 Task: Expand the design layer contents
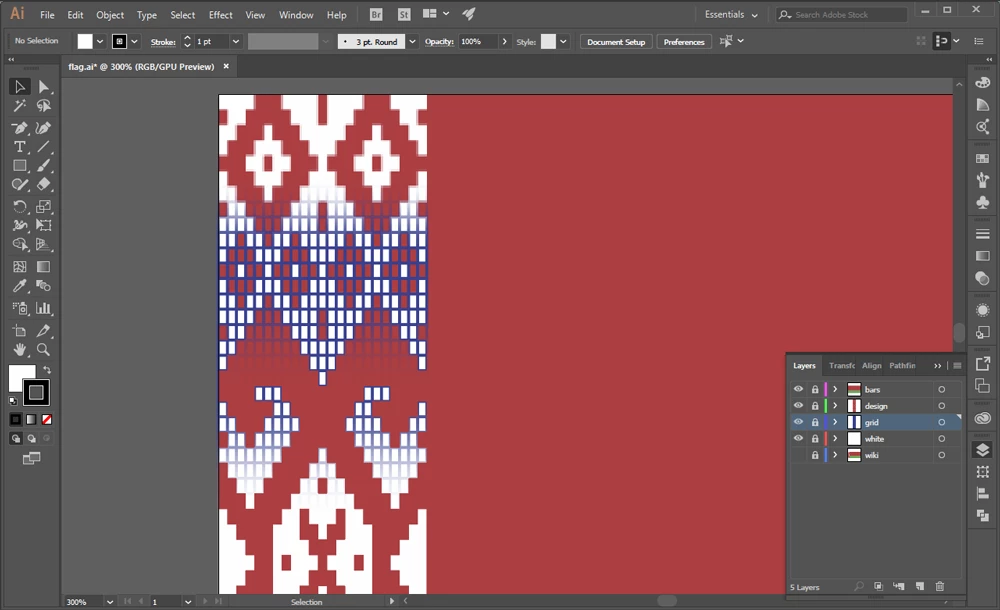(835, 405)
